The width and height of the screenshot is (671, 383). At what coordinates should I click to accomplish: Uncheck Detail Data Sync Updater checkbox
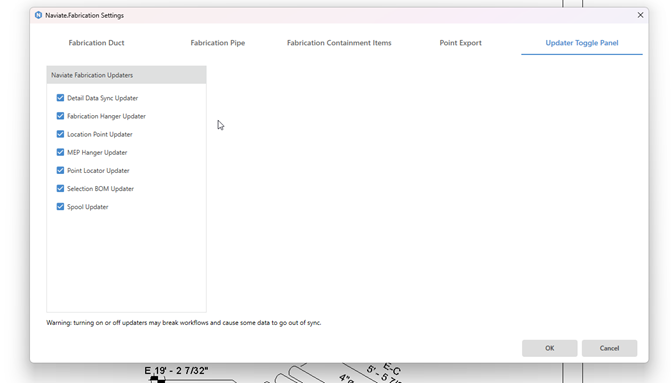click(60, 98)
